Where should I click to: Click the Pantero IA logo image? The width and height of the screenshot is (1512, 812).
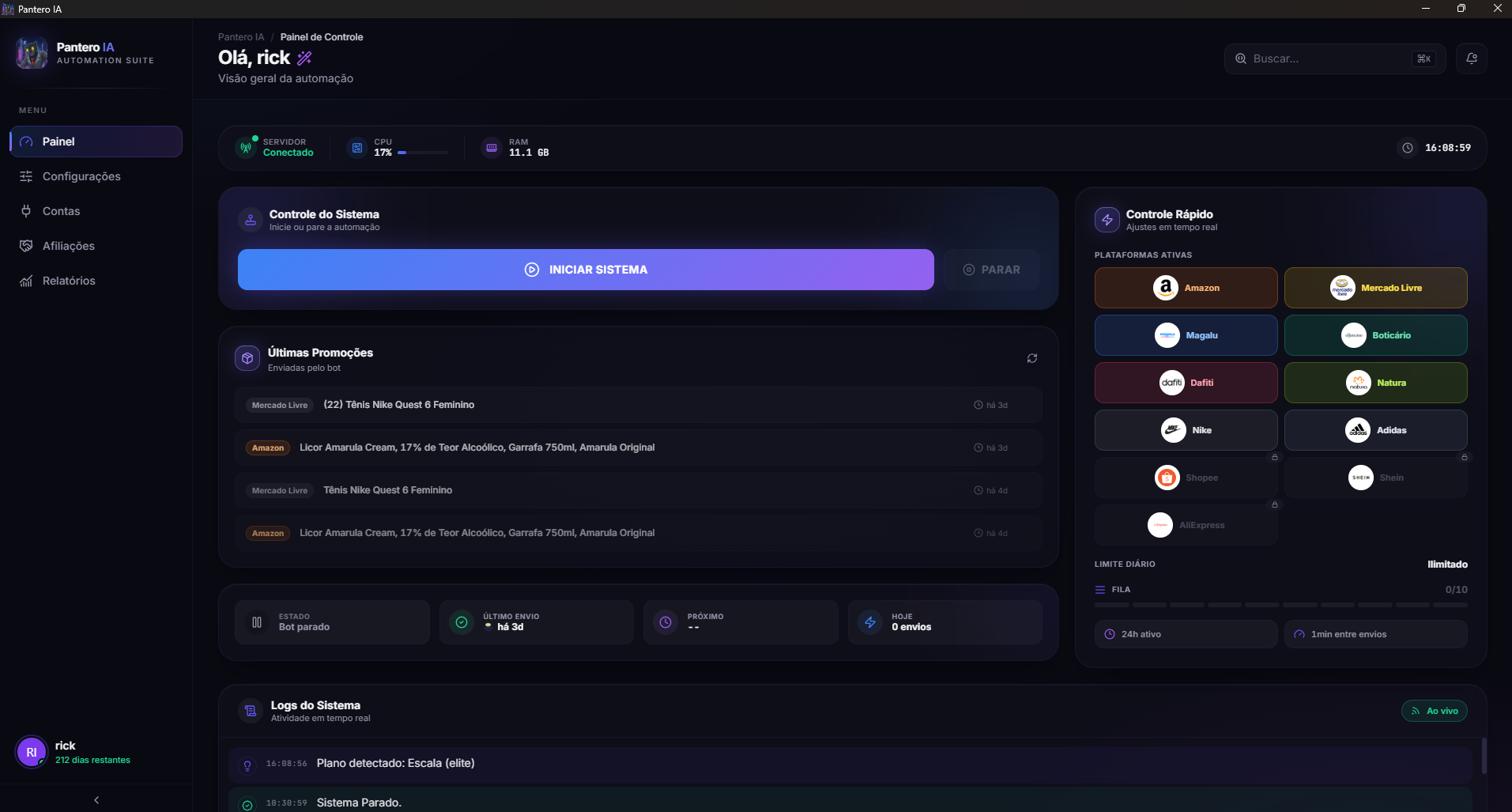(x=32, y=53)
